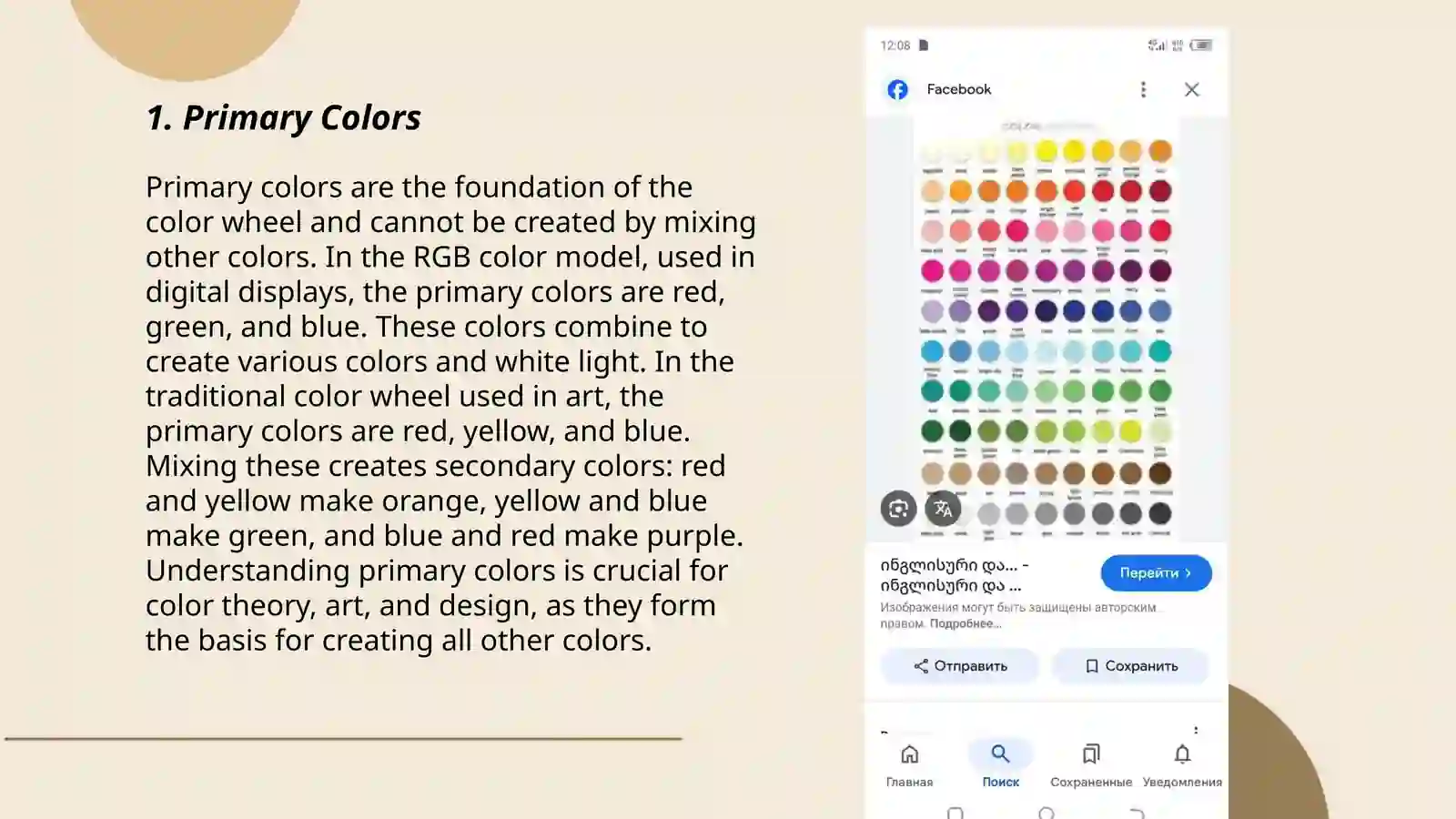This screenshot has height=819, width=1456.
Task: Switch to the Главная tab
Action: tap(909, 765)
